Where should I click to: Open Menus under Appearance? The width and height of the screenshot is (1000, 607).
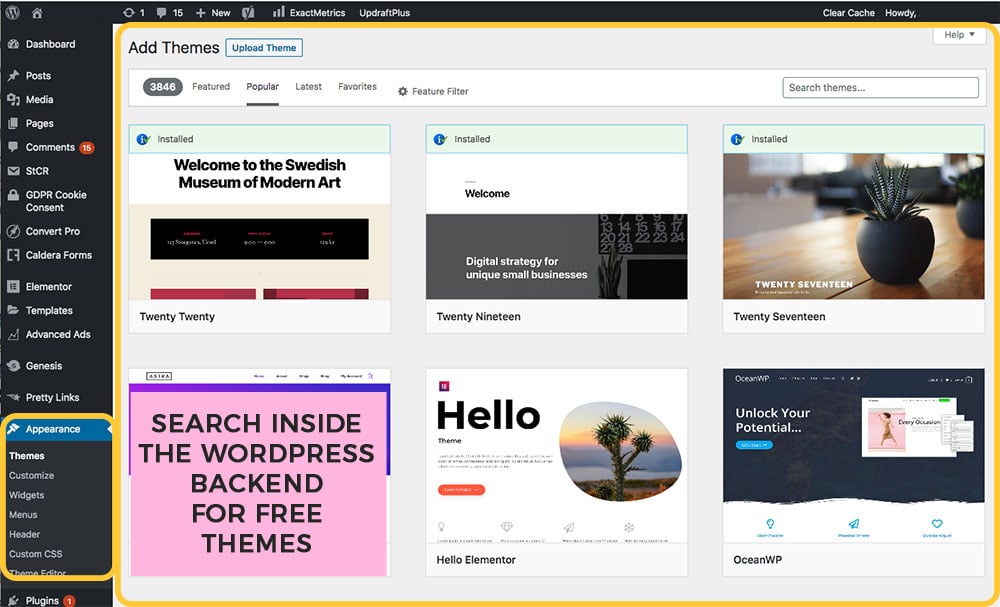pos(23,515)
